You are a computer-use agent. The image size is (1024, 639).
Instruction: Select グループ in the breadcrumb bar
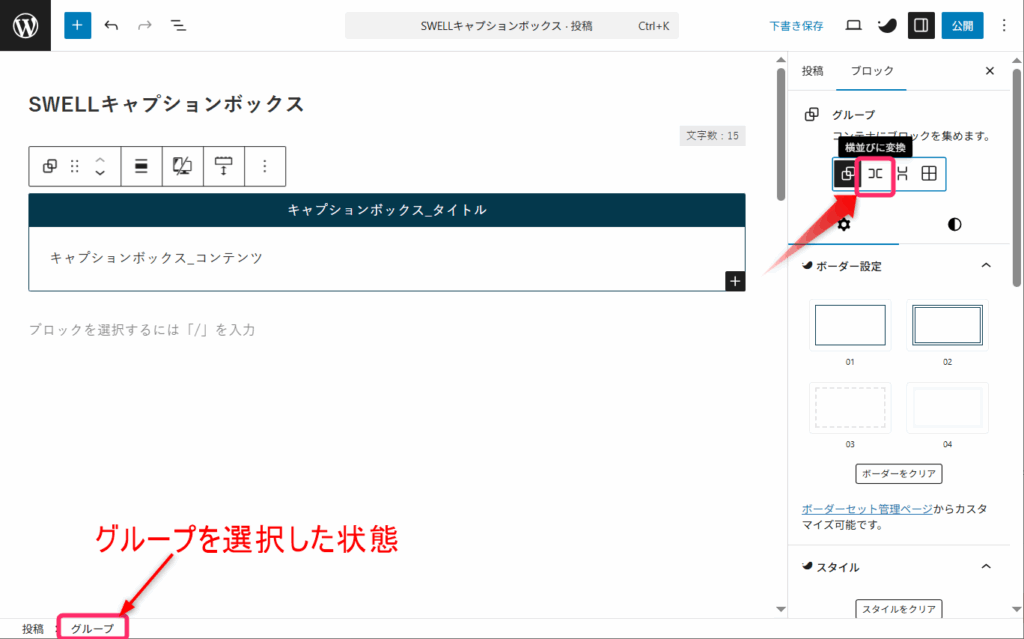92,629
